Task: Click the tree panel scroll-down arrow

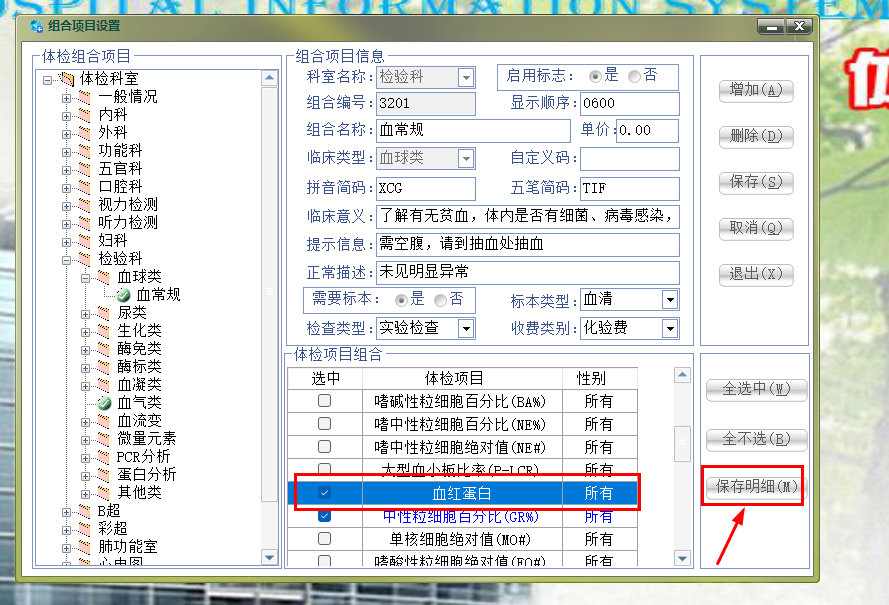Action: pyautogui.click(x=269, y=558)
